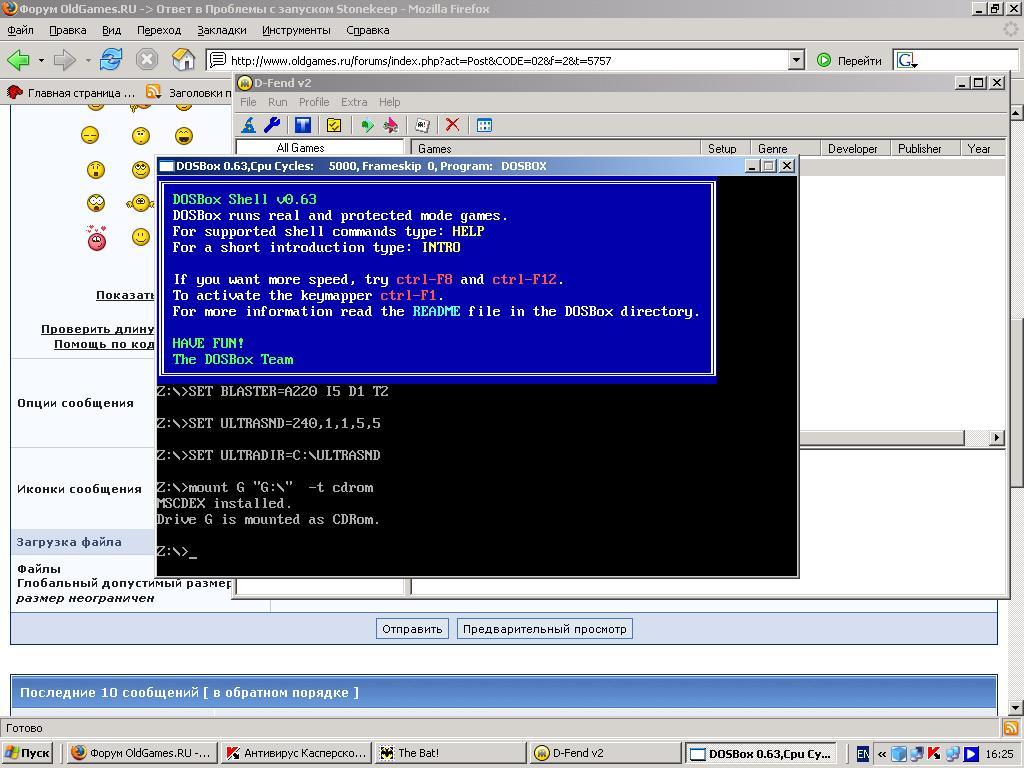Sort by Year column header
The image size is (1024, 768).
[x=983, y=148]
